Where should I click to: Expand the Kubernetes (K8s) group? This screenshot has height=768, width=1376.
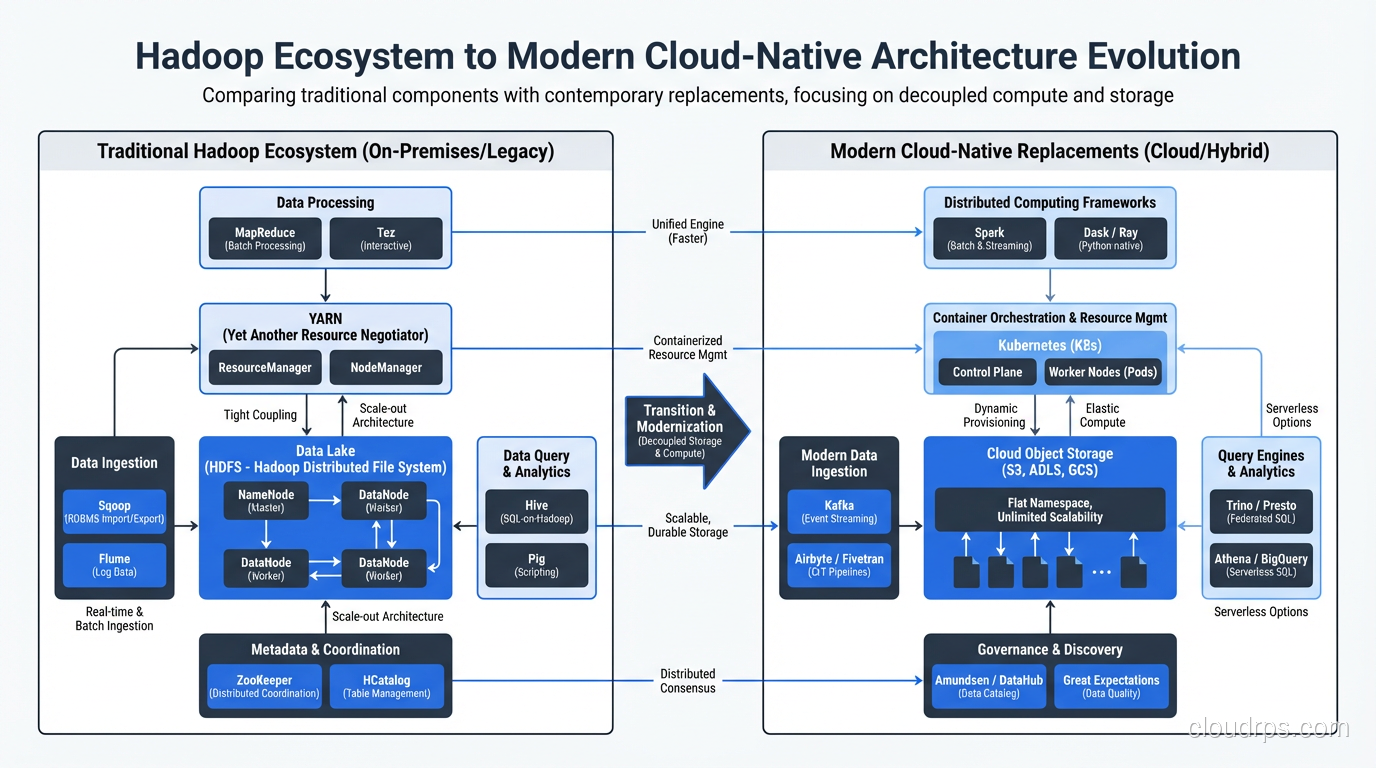pos(1049,345)
